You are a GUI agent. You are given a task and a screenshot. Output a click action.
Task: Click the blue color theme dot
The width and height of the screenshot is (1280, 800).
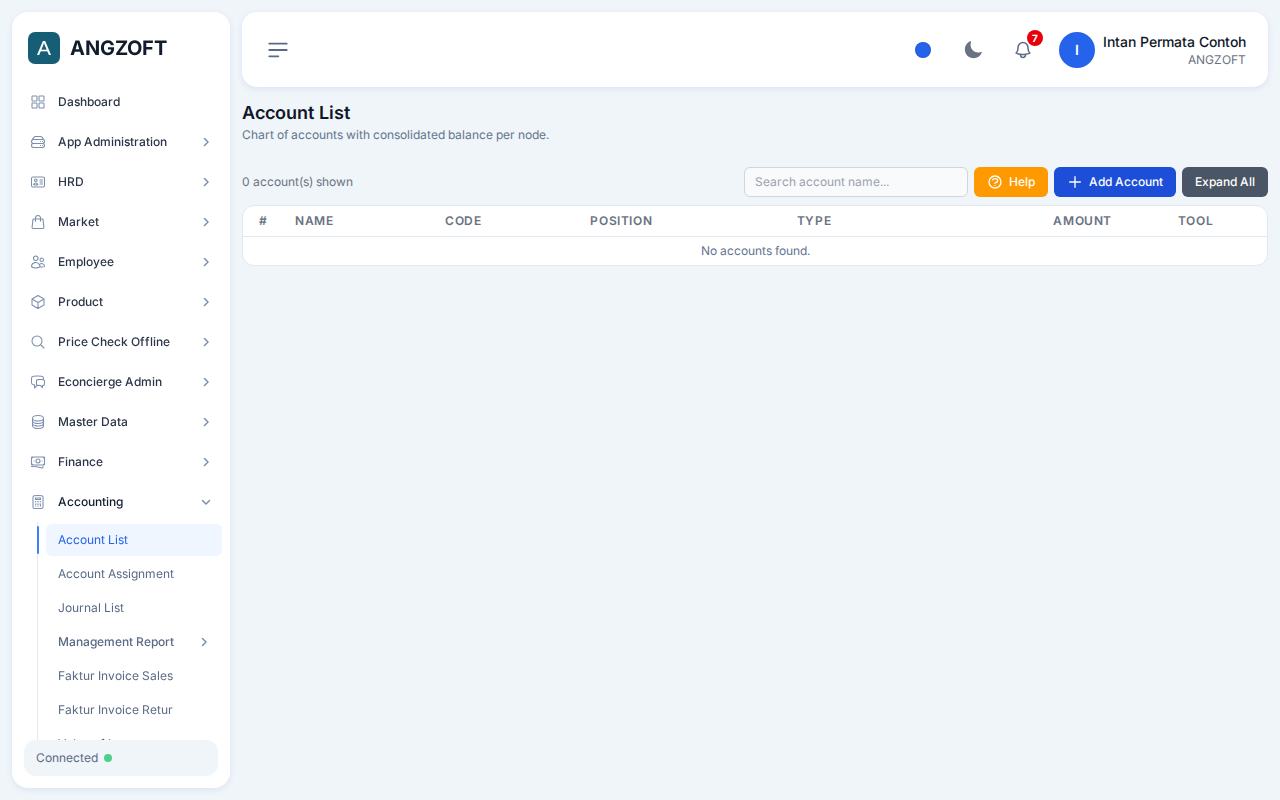(923, 50)
